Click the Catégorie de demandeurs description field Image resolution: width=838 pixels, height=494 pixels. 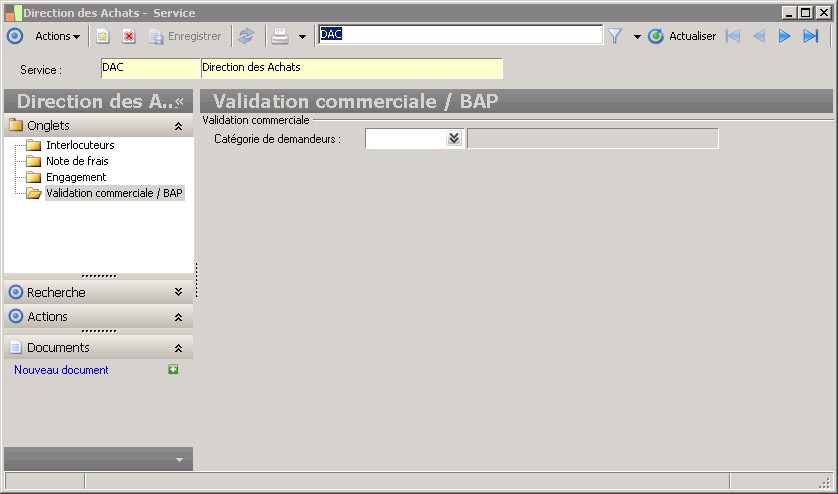(x=593, y=138)
